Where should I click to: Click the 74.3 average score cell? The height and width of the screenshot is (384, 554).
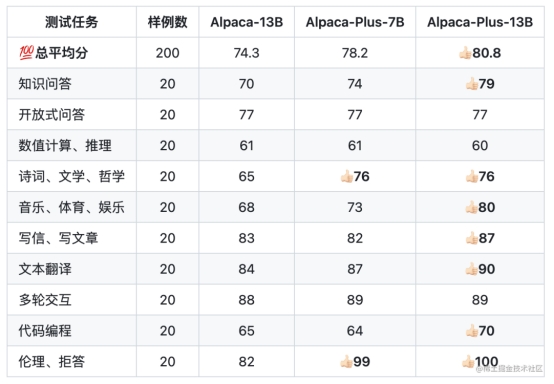[247, 53]
